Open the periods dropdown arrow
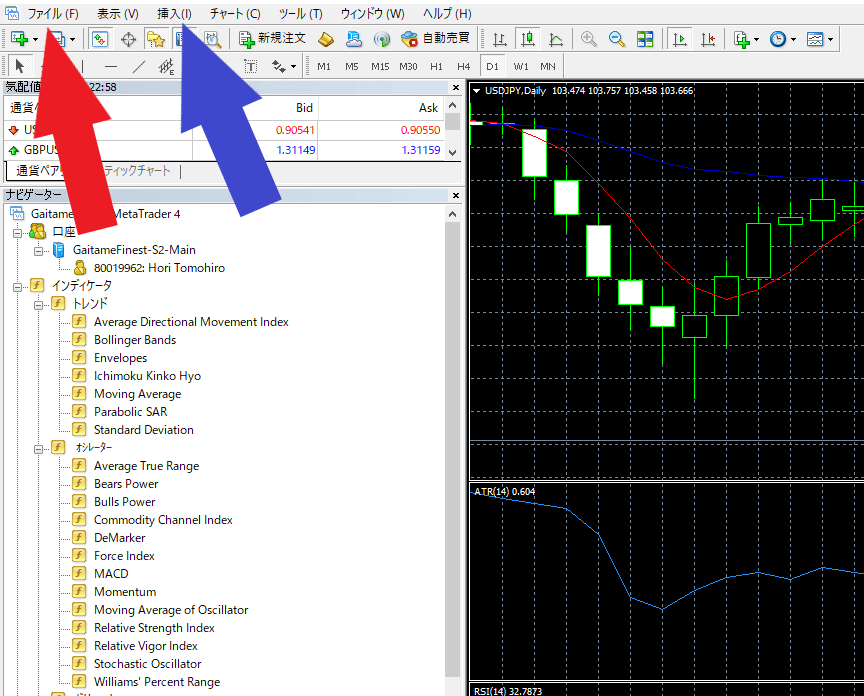 [x=793, y=40]
